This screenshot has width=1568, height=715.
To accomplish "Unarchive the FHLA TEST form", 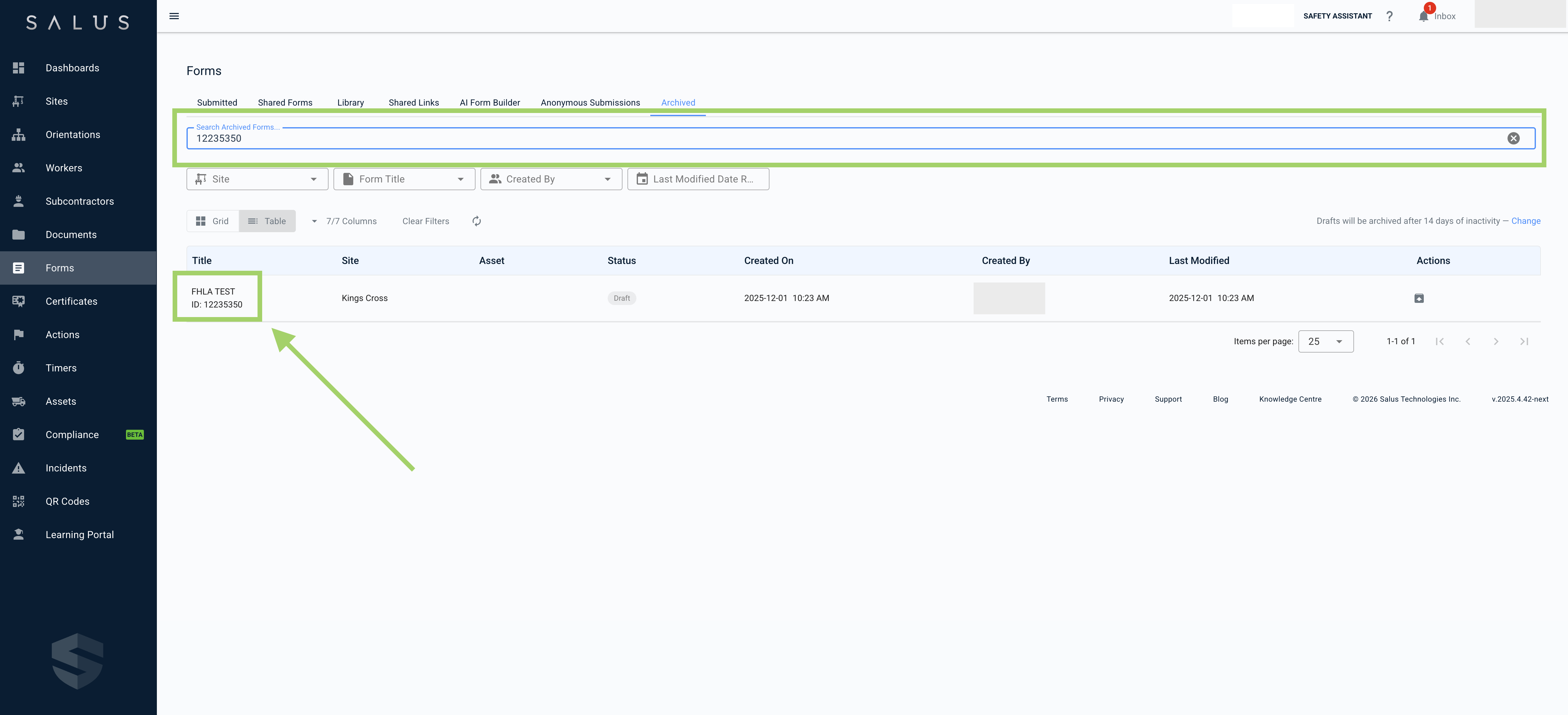I will [1419, 298].
